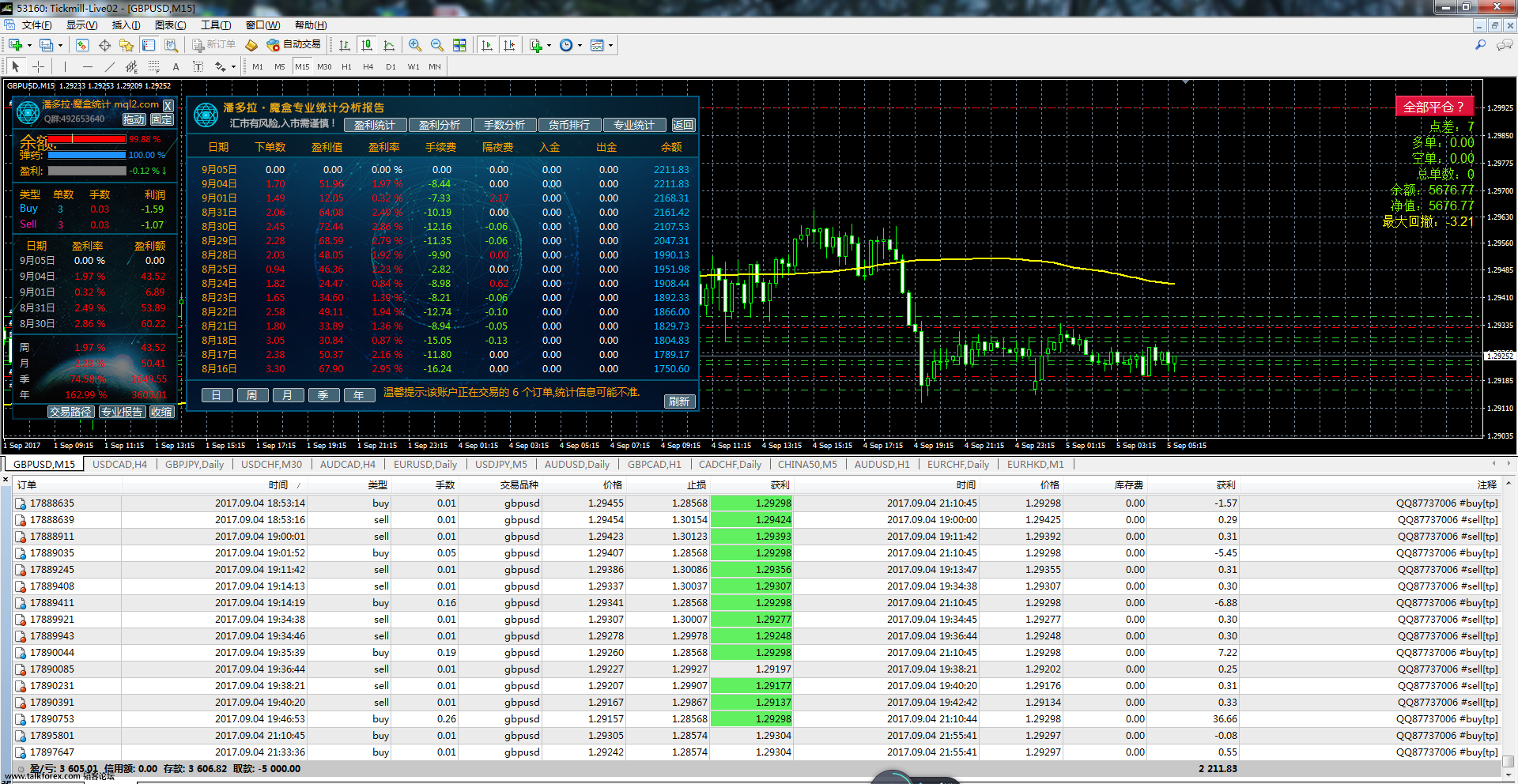The width and height of the screenshot is (1518, 784).
Task: Toggle the 自动交易 auto trading button
Action: pyautogui.click(x=294, y=45)
